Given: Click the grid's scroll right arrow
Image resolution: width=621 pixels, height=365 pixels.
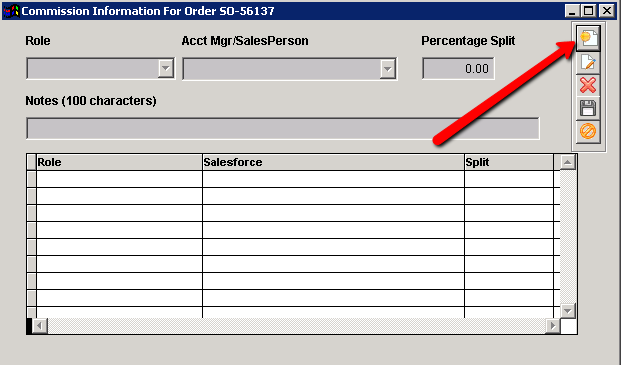Looking at the screenshot, I should (x=552, y=326).
